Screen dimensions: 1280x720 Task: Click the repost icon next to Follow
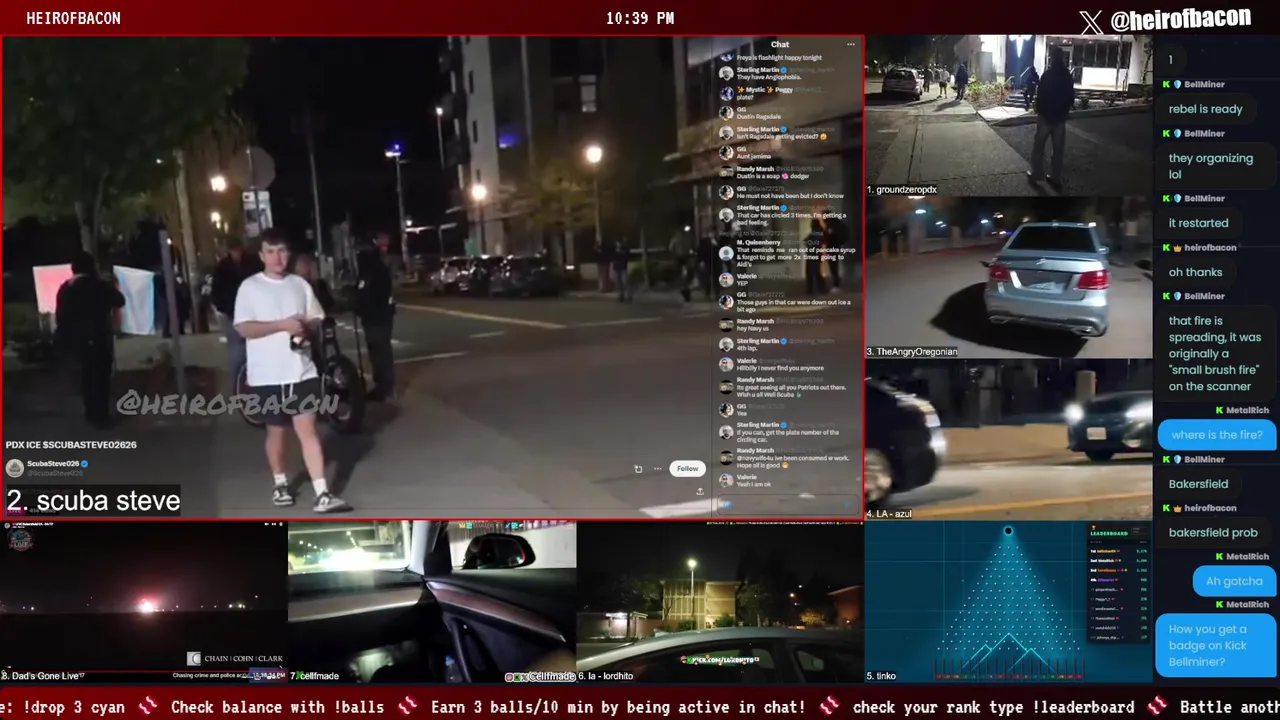point(638,468)
